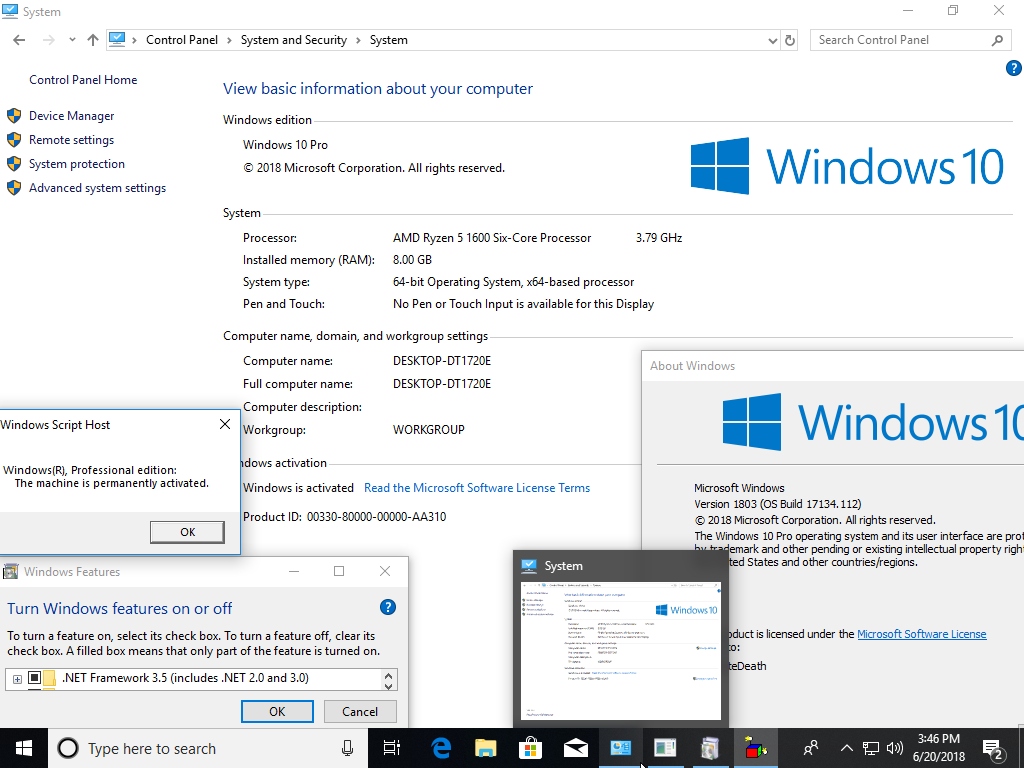The image size is (1024, 768).
Task: Open Remote settings link
Action: tap(71, 140)
